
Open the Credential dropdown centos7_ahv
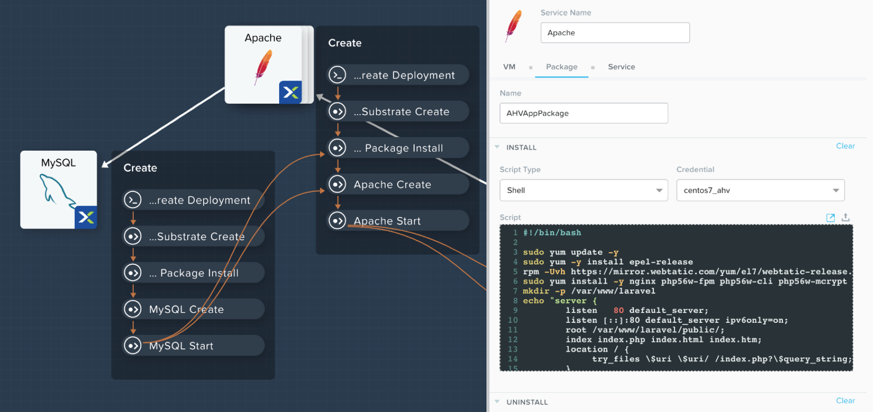tap(761, 190)
